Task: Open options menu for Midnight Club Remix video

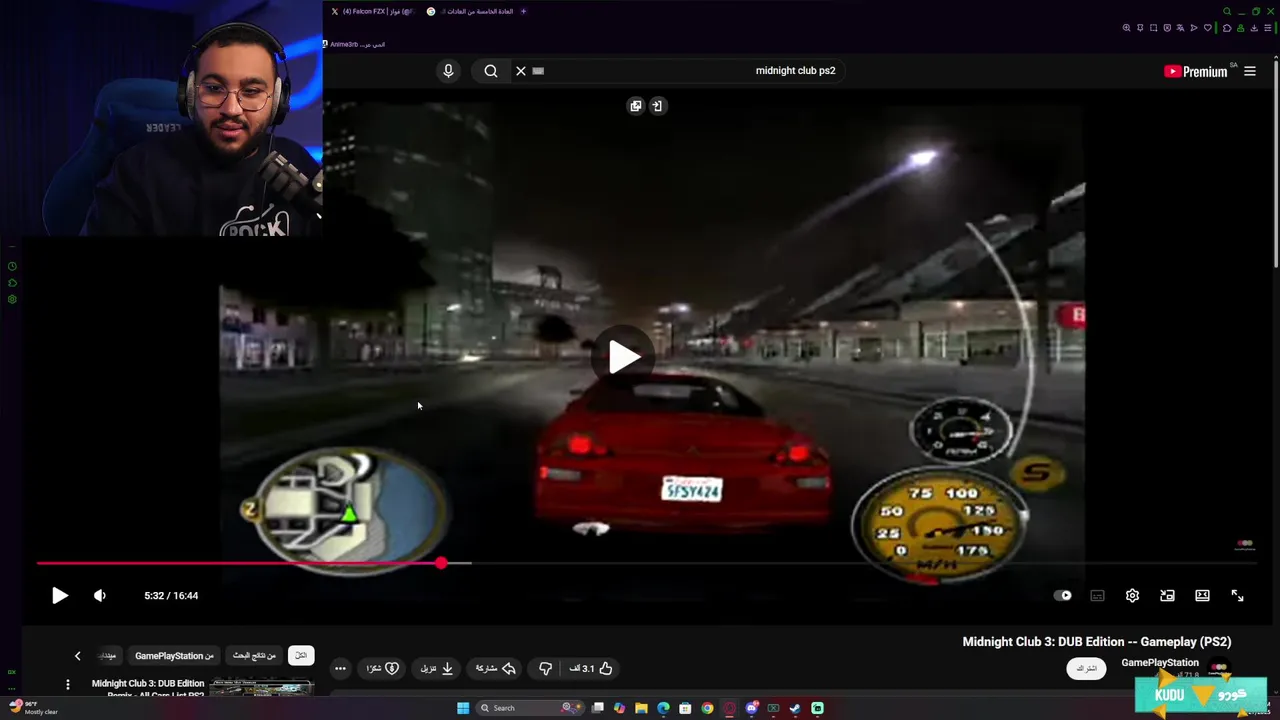Action: coord(68,685)
